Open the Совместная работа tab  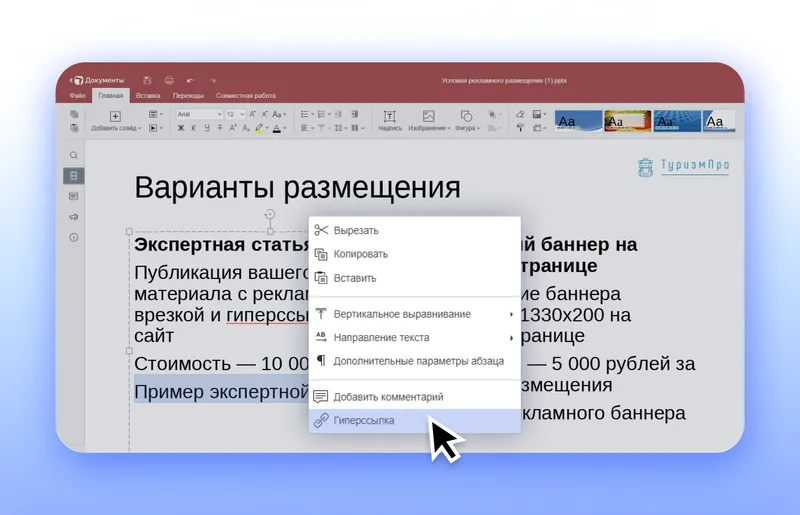pos(246,95)
